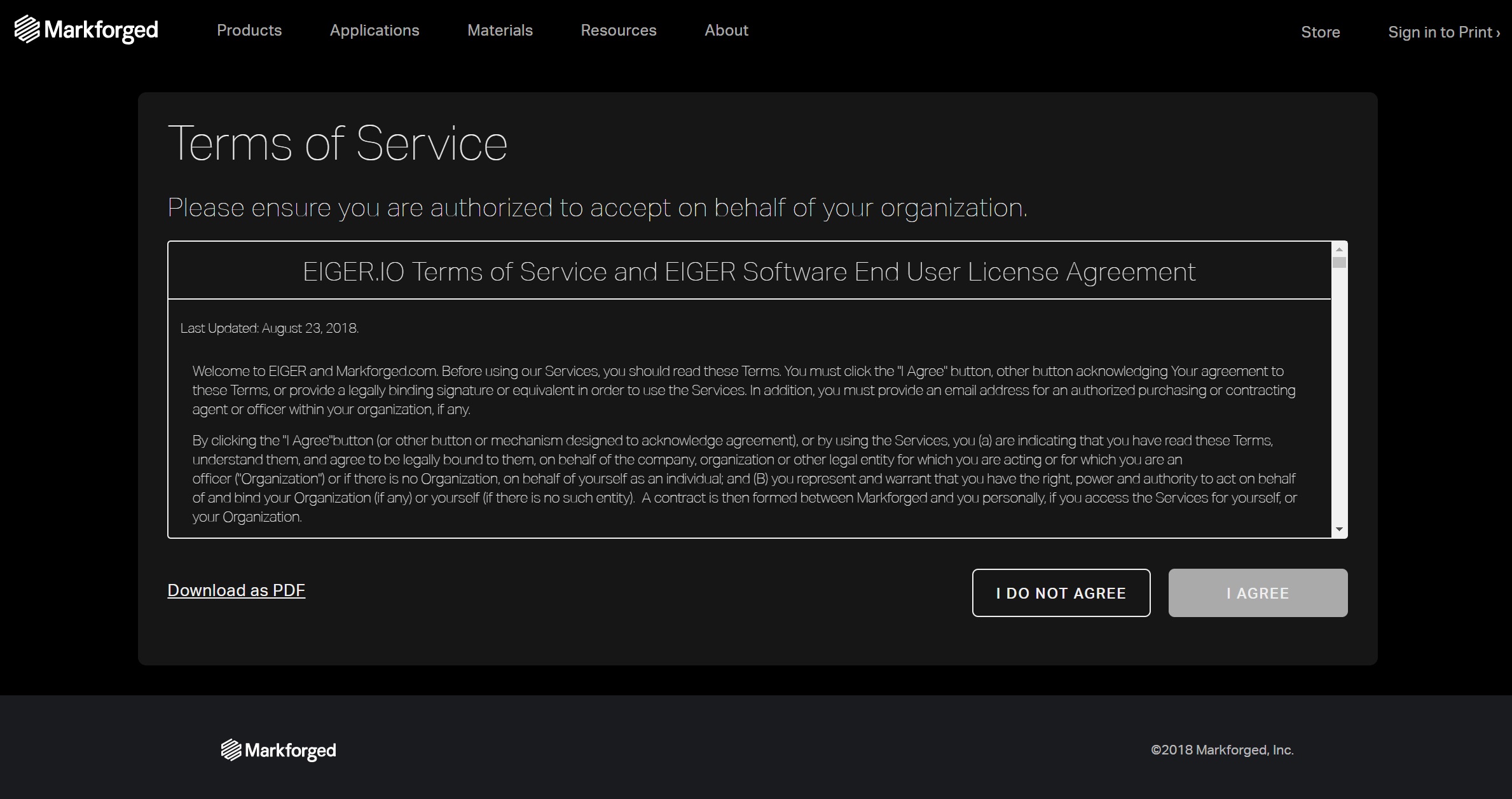Open the Applications menu

tap(375, 30)
